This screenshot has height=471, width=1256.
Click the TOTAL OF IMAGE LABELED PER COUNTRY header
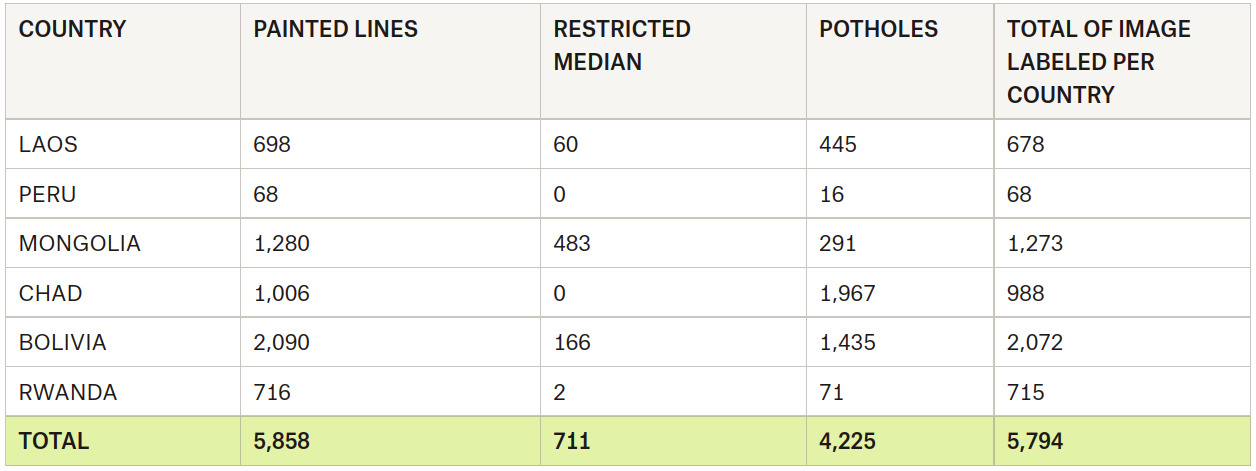click(1098, 62)
